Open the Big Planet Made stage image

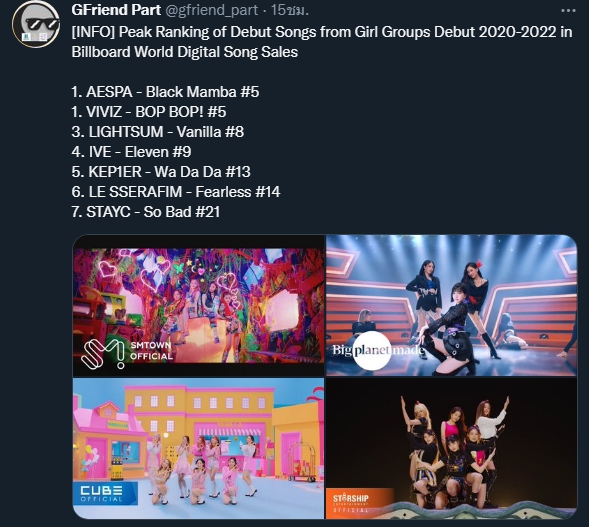coord(451,306)
